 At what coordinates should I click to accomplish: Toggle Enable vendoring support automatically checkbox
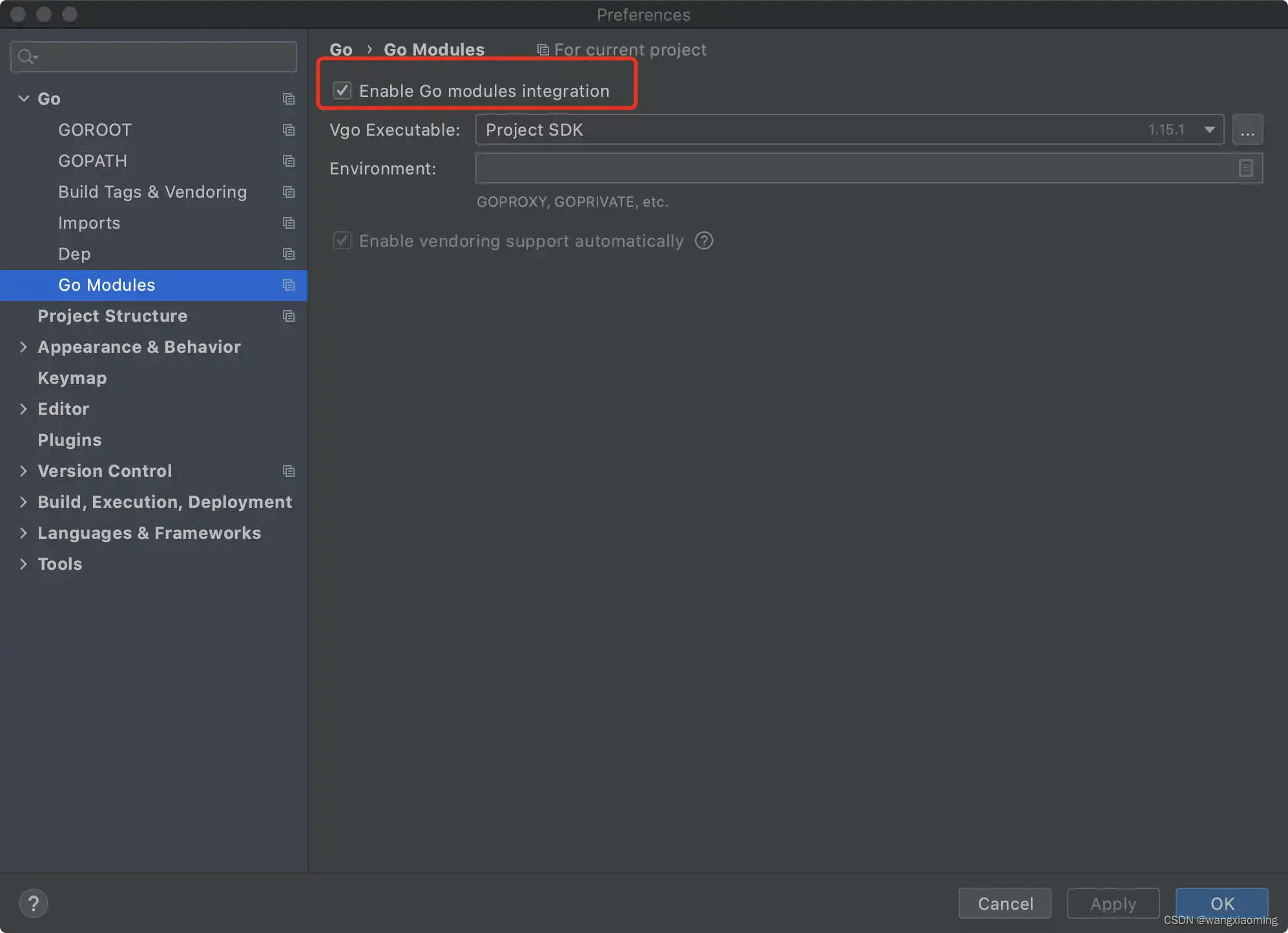(342, 241)
